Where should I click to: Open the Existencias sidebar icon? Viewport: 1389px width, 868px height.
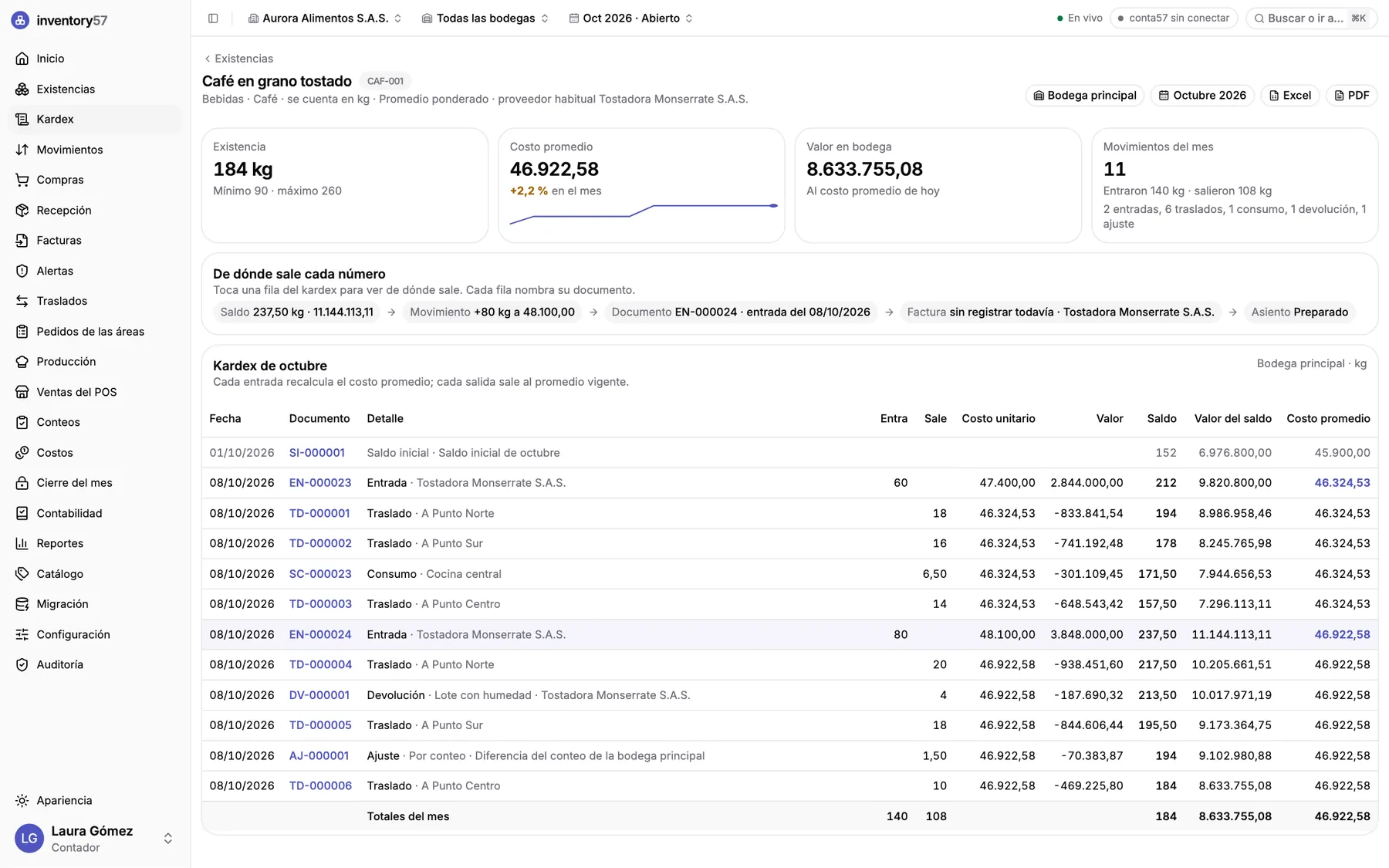(x=22, y=89)
